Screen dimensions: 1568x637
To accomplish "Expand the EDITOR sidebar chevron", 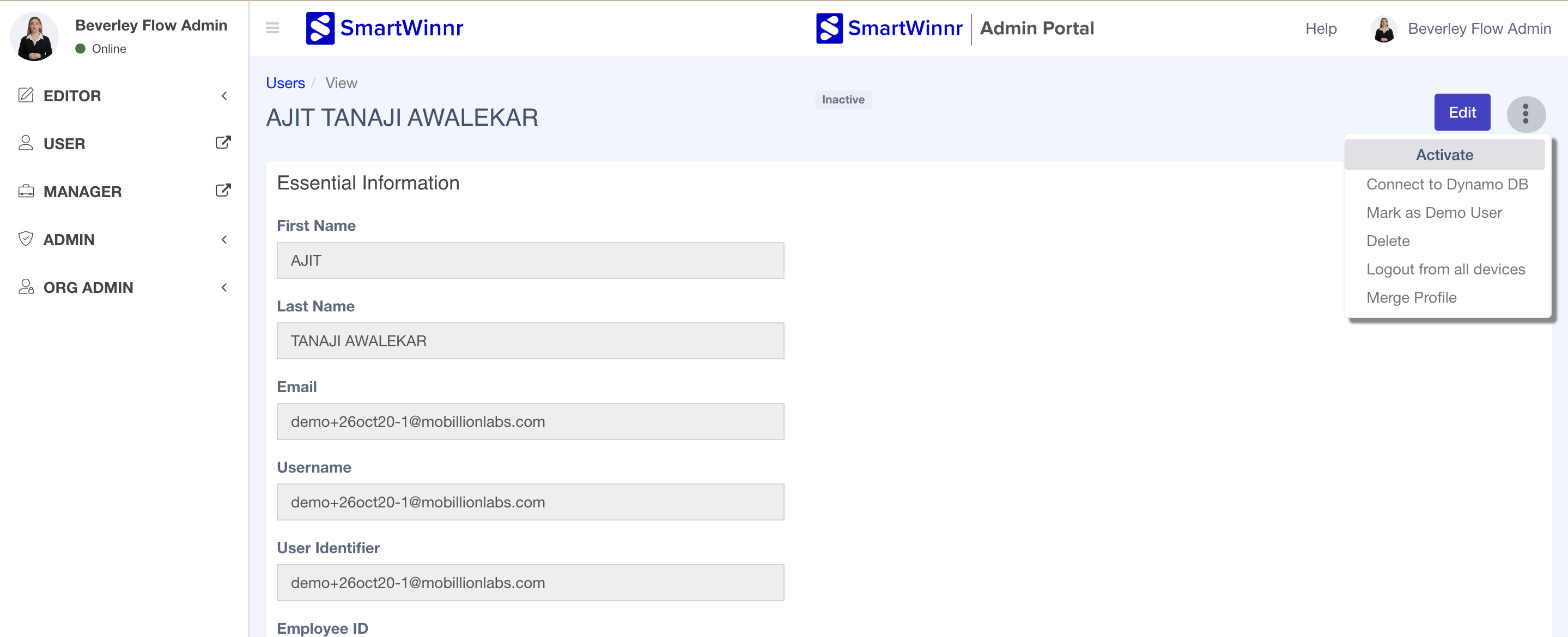I will [x=224, y=95].
